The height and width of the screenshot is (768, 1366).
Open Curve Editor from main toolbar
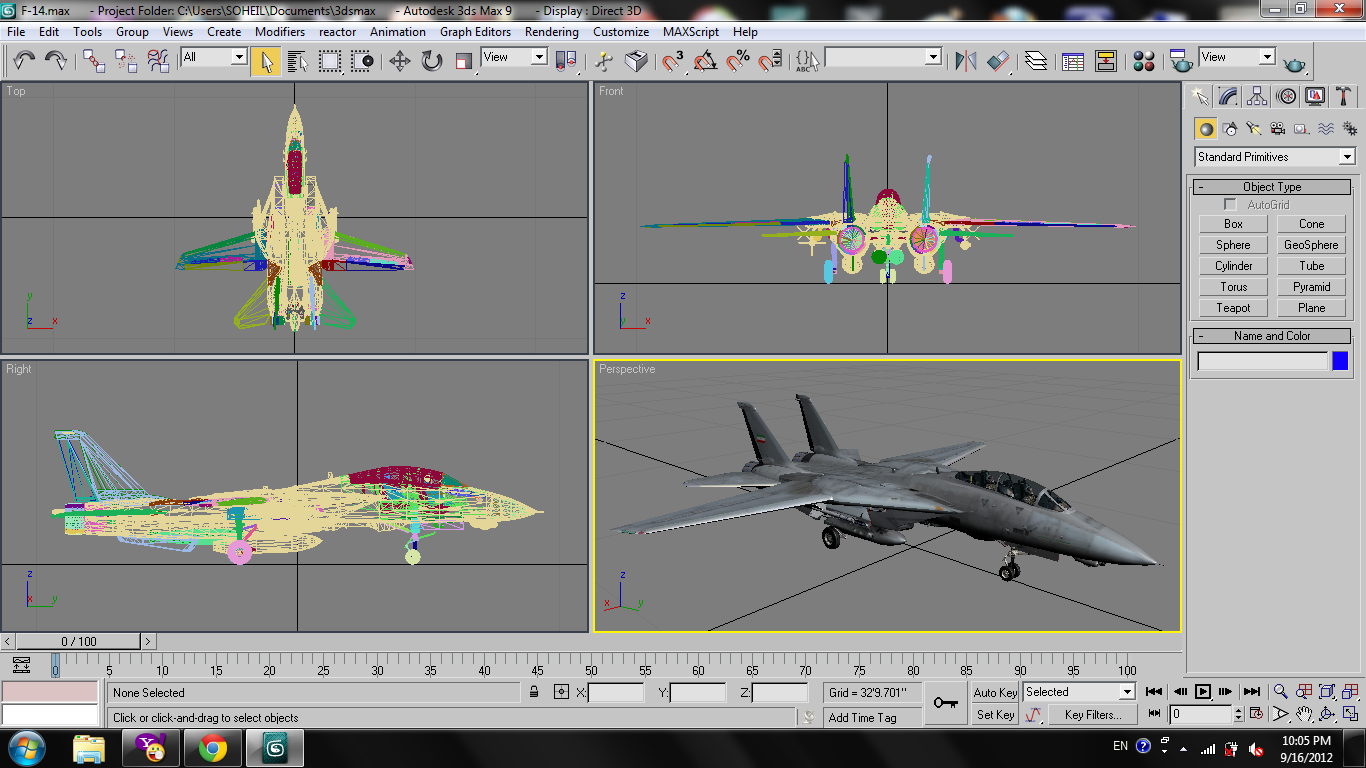point(1073,61)
